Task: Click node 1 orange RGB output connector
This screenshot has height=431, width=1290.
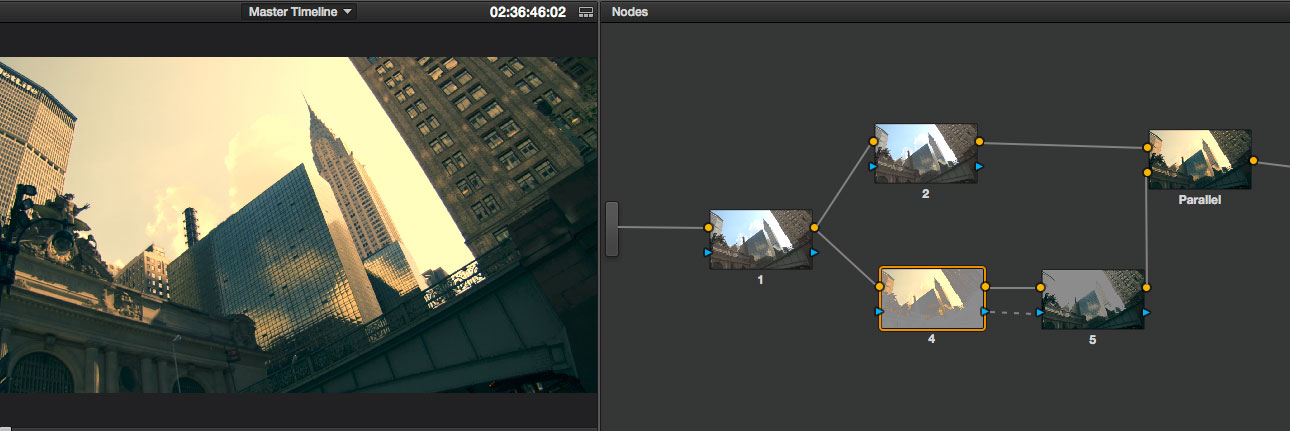Action: 814,228
